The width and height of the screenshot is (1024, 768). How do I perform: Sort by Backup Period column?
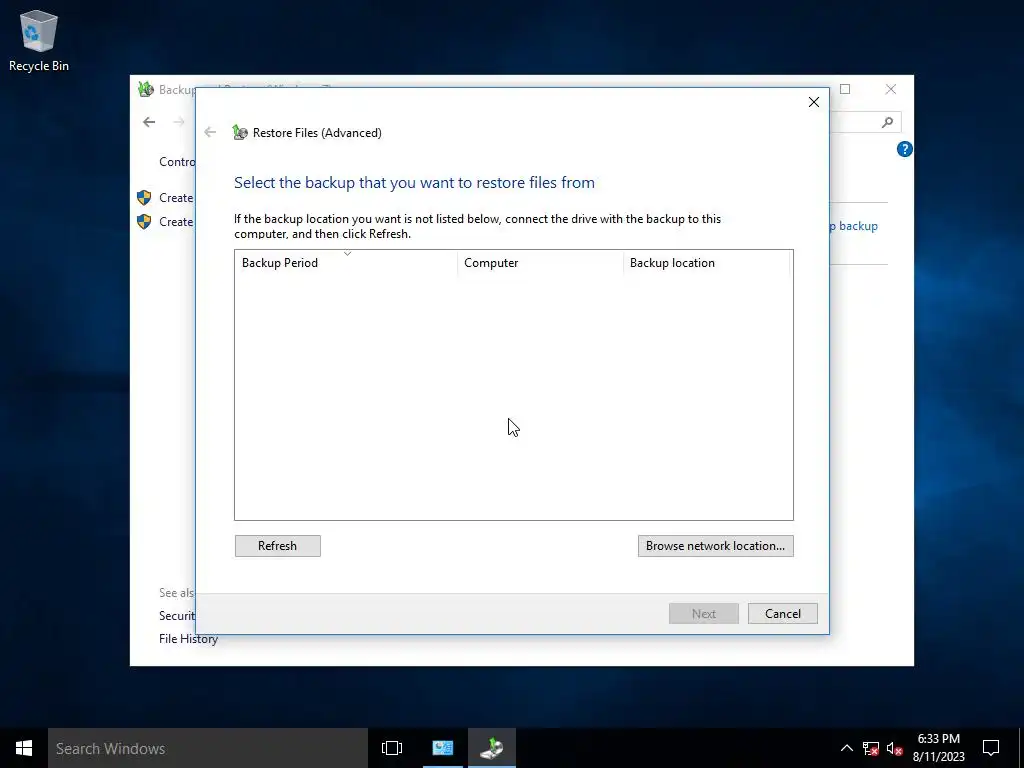(x=346, y=263)
